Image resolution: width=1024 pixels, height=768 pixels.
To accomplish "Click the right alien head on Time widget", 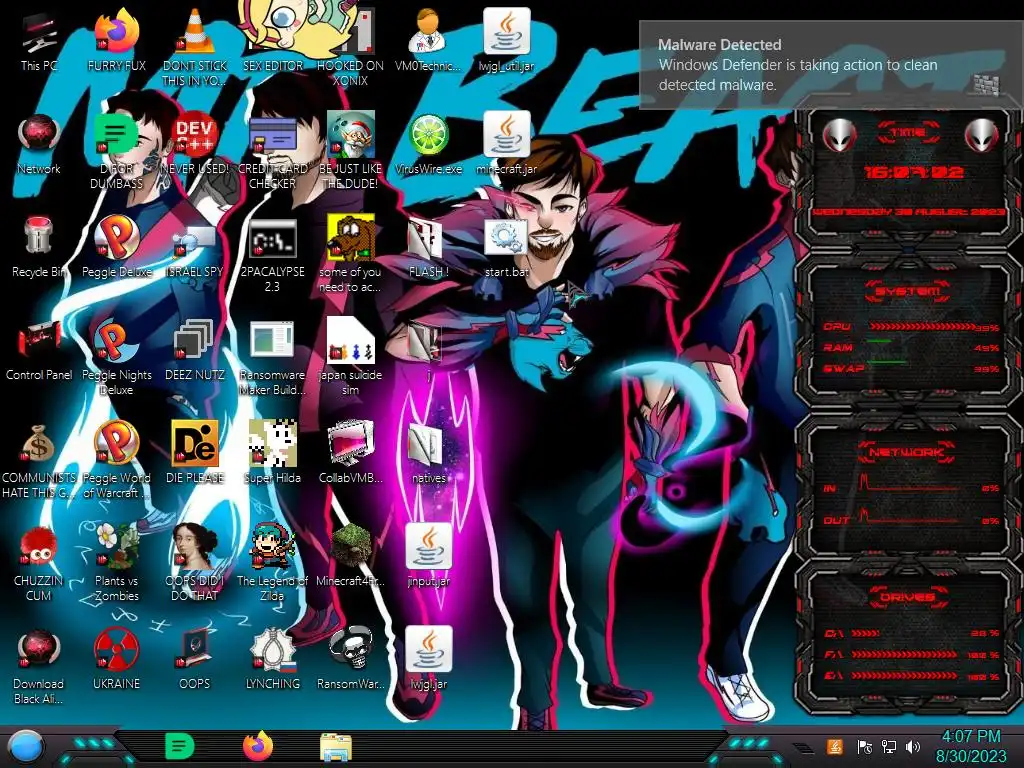I will coord(981,136).
